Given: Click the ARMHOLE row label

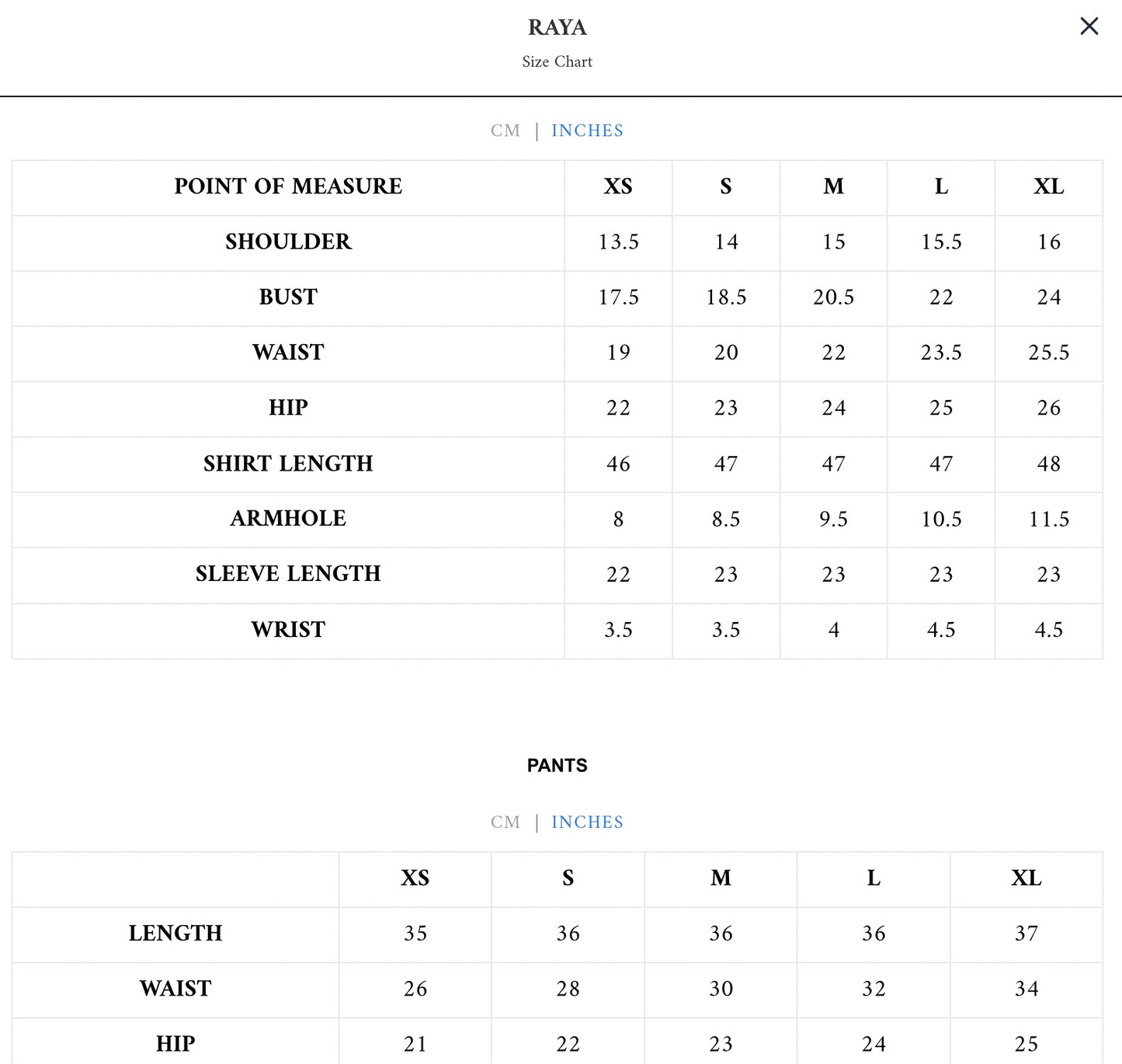Looking at the screenshot, I should 288,518.
